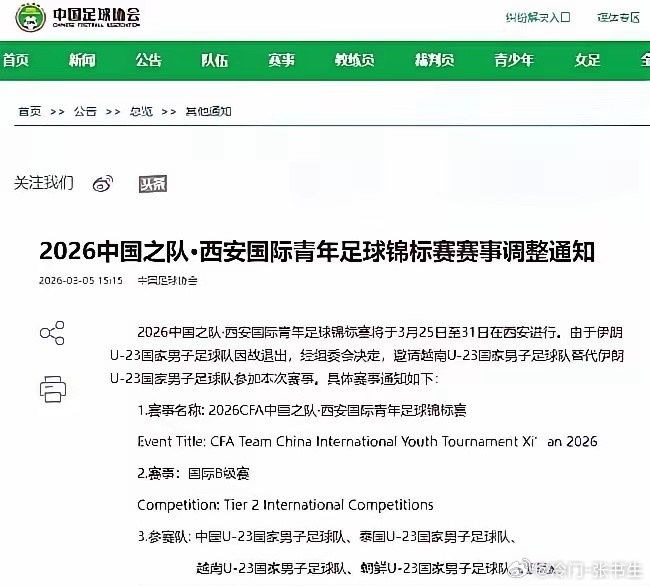Go to 首页 in the breadcrumb
The width and height of the screenshot is (650, 586).
[30, 111]
